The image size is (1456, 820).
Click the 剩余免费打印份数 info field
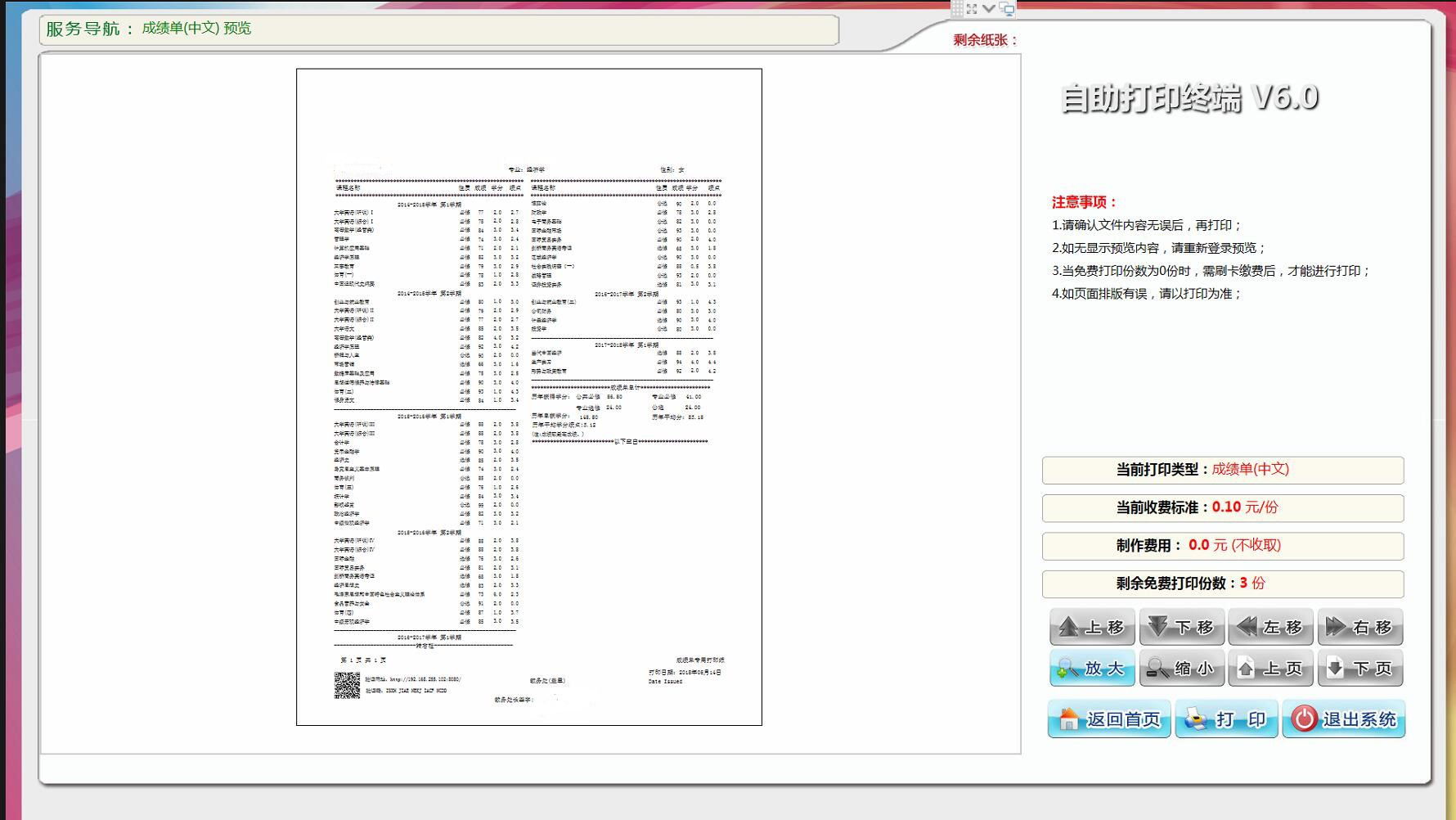pos(1222,583)
